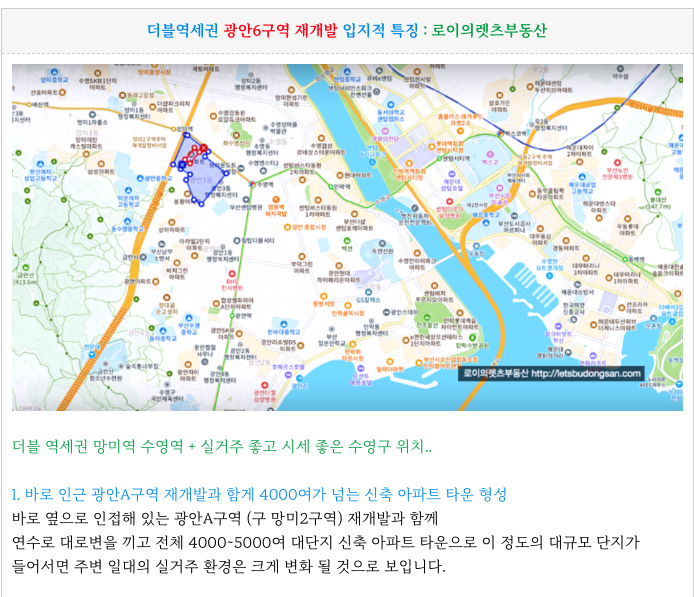This screenshot has width=694, height=597.
Task: Click paragraph line 들어서면 주변 일대의 실거주 환경은
Action: (x=228, y=566)
